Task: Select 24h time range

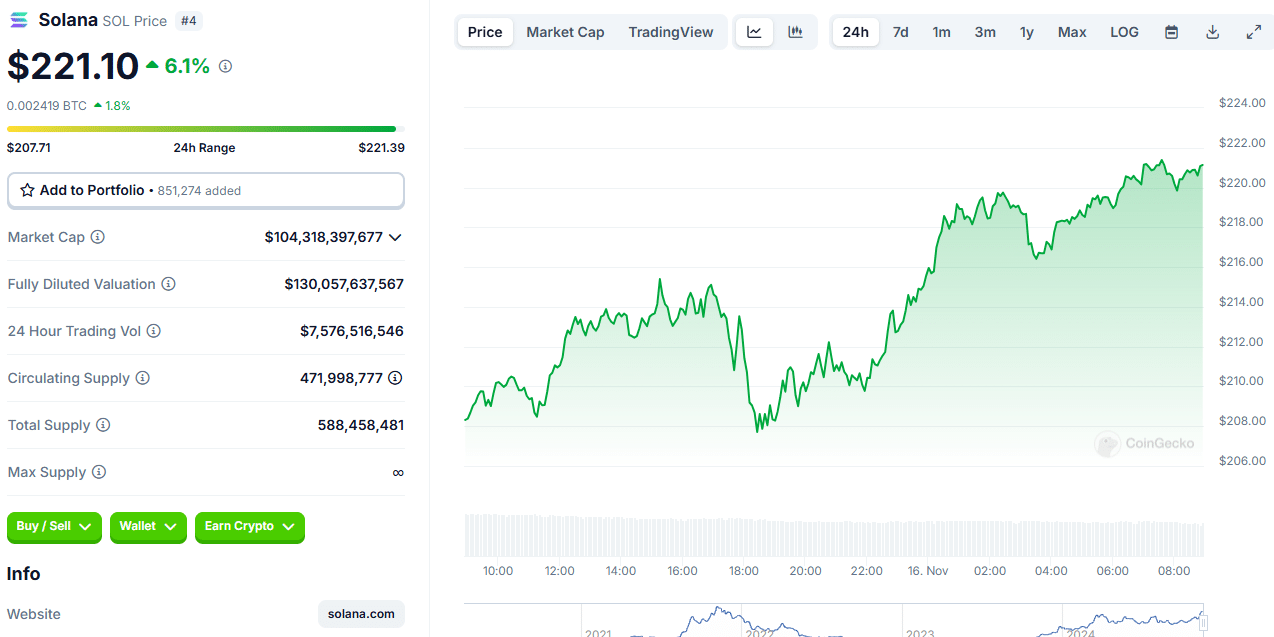Action: point(856,32)
